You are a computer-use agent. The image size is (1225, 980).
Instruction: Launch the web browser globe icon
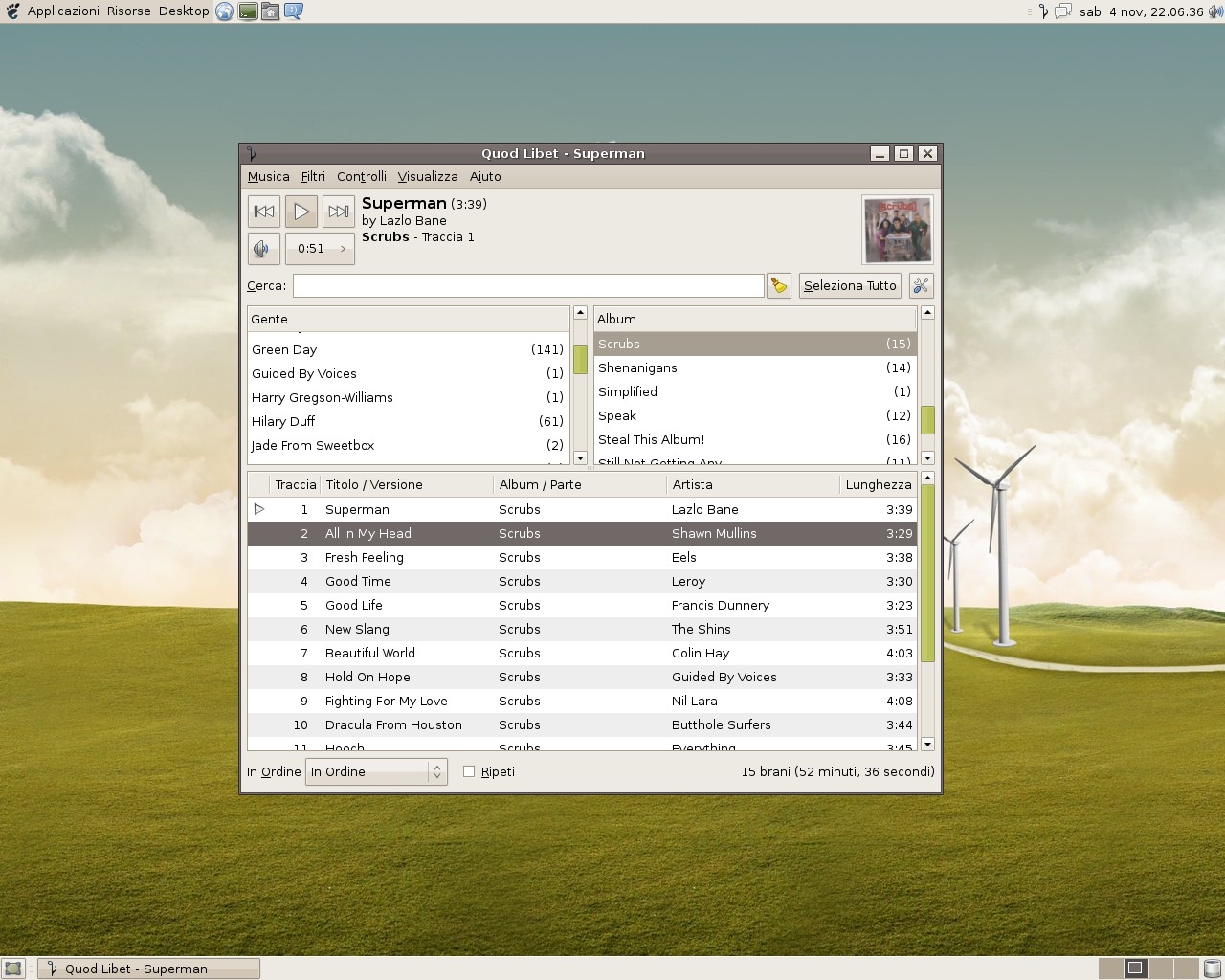click(225, 11)
